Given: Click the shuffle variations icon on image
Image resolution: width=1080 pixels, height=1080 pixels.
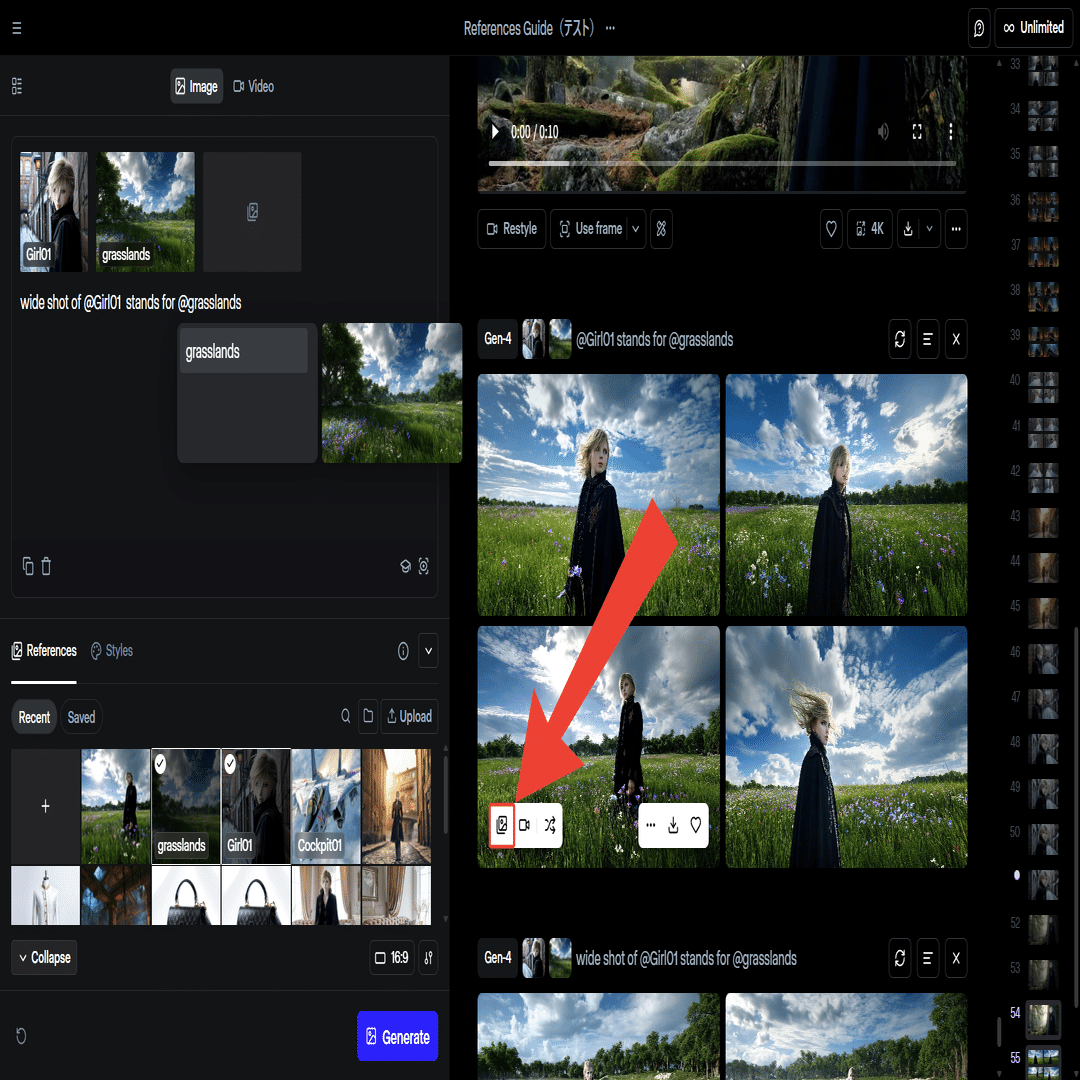Looking at the screenshot, I should tap(550, 824).
